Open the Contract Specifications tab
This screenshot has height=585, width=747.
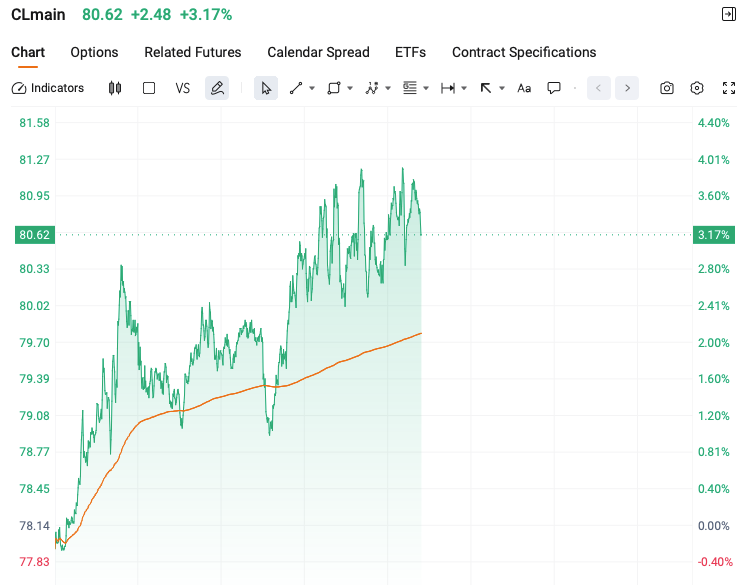(524, 52)
